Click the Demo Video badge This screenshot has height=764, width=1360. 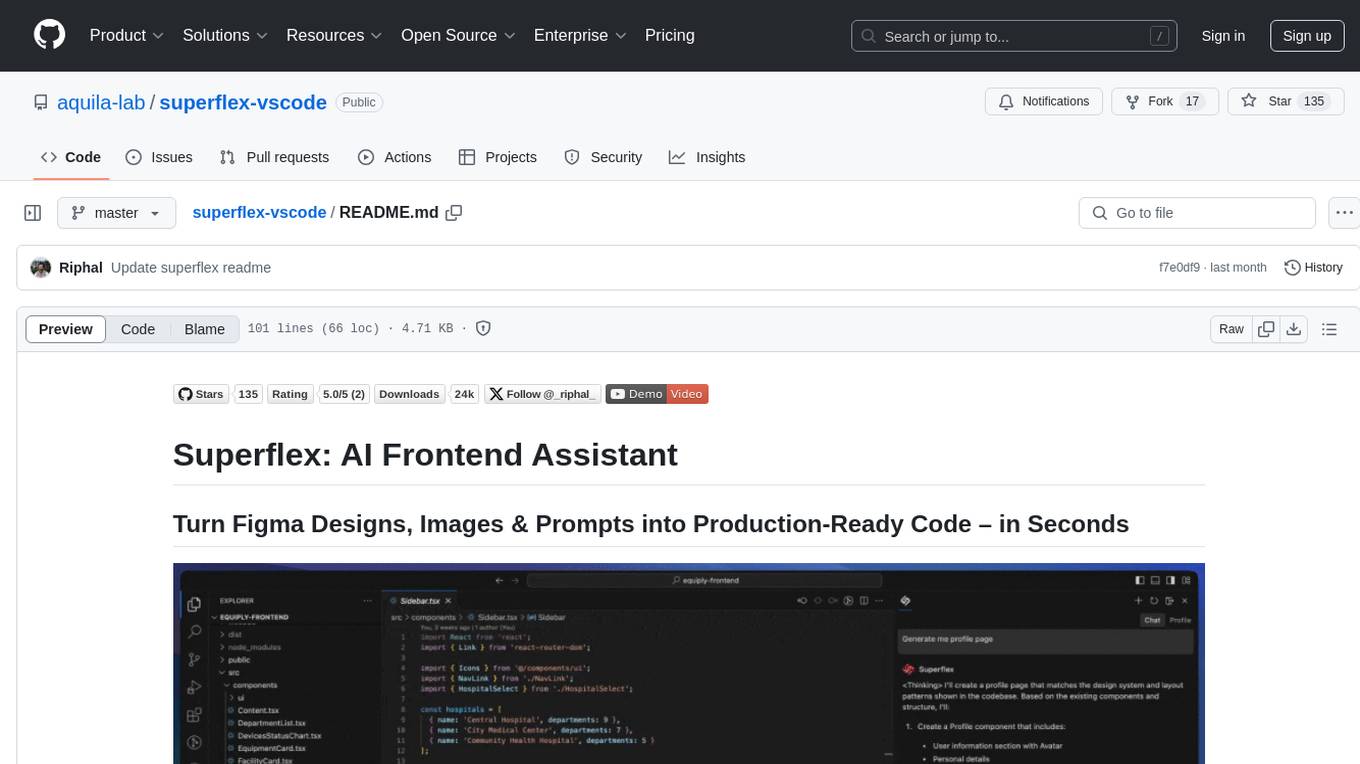point(656,394)
